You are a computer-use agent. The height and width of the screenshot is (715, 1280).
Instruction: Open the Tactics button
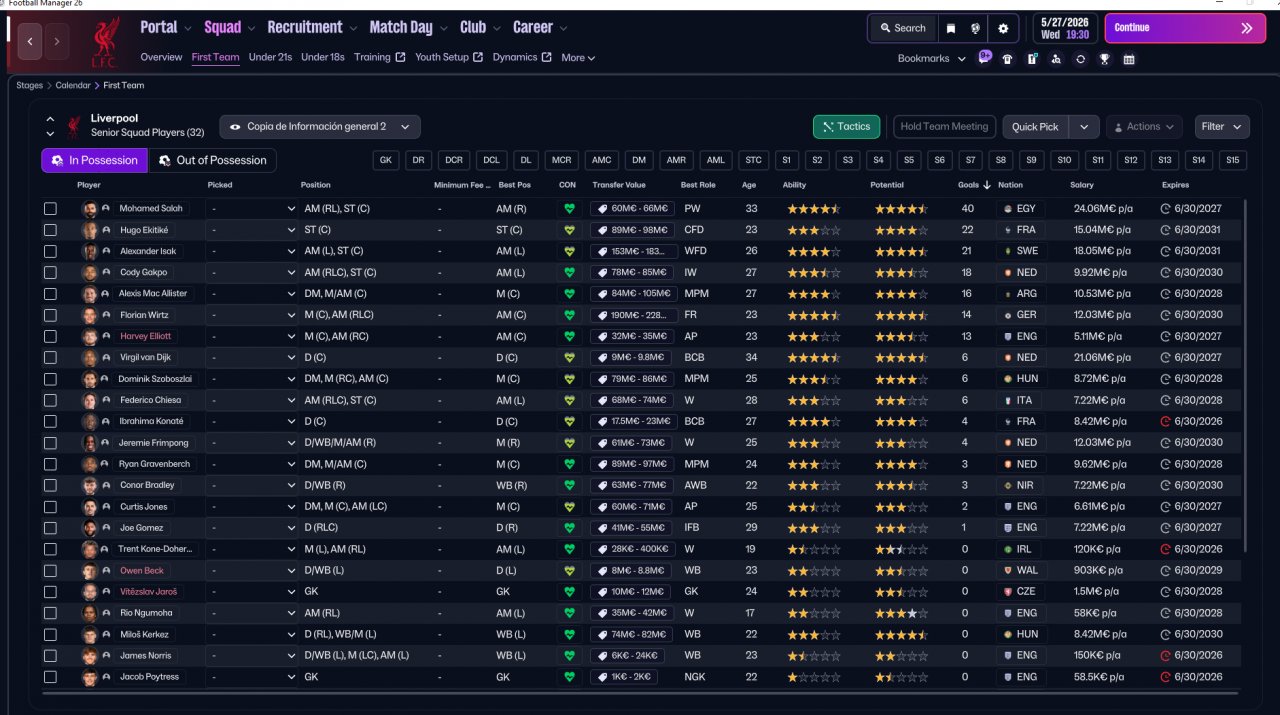847,127
